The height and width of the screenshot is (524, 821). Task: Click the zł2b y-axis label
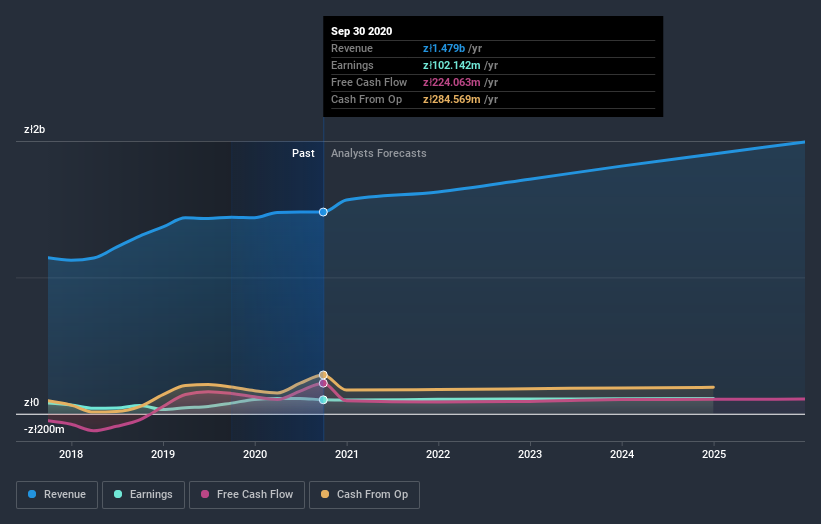click(x=35, y=129)
